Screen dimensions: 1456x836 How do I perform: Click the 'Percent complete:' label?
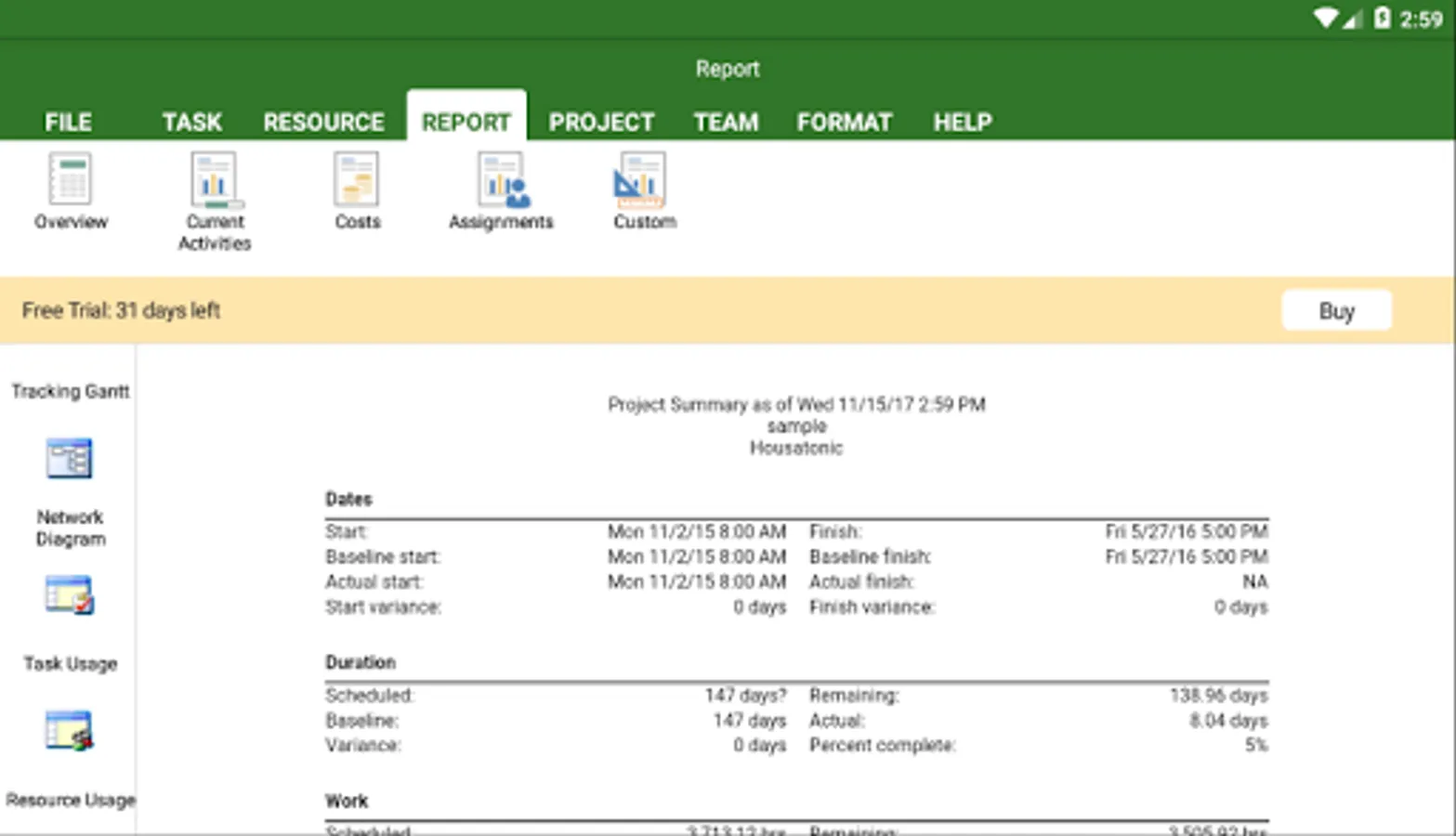pos(883,745)
